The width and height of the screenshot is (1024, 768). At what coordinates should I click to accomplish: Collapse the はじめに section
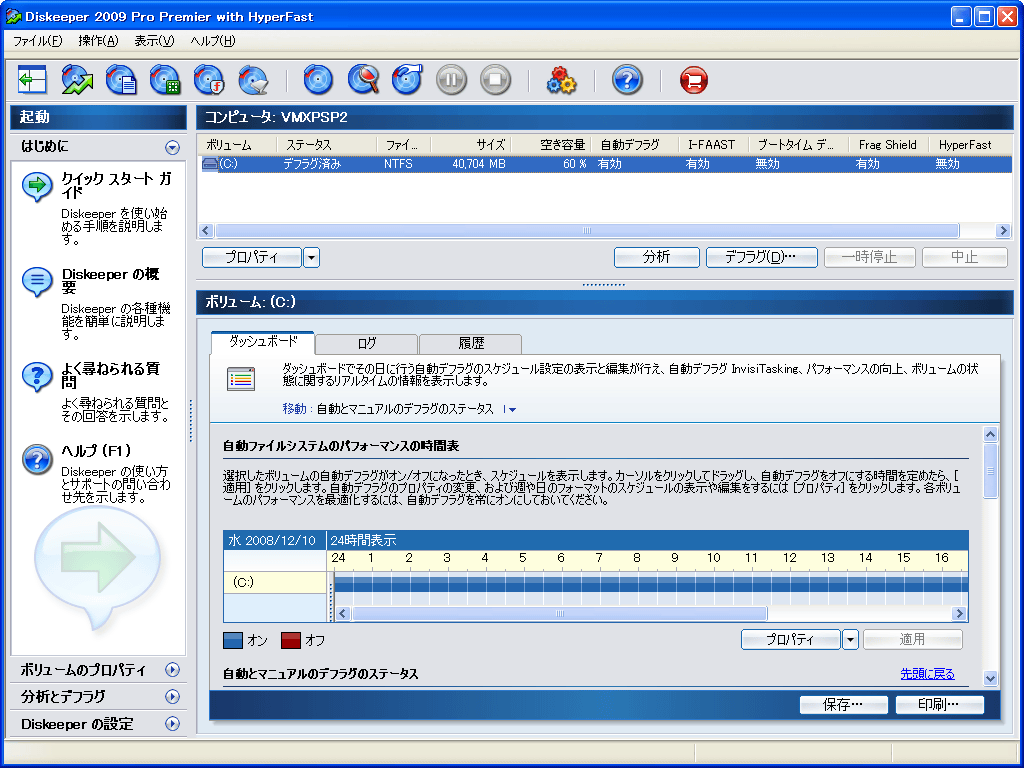pos(172,147)
